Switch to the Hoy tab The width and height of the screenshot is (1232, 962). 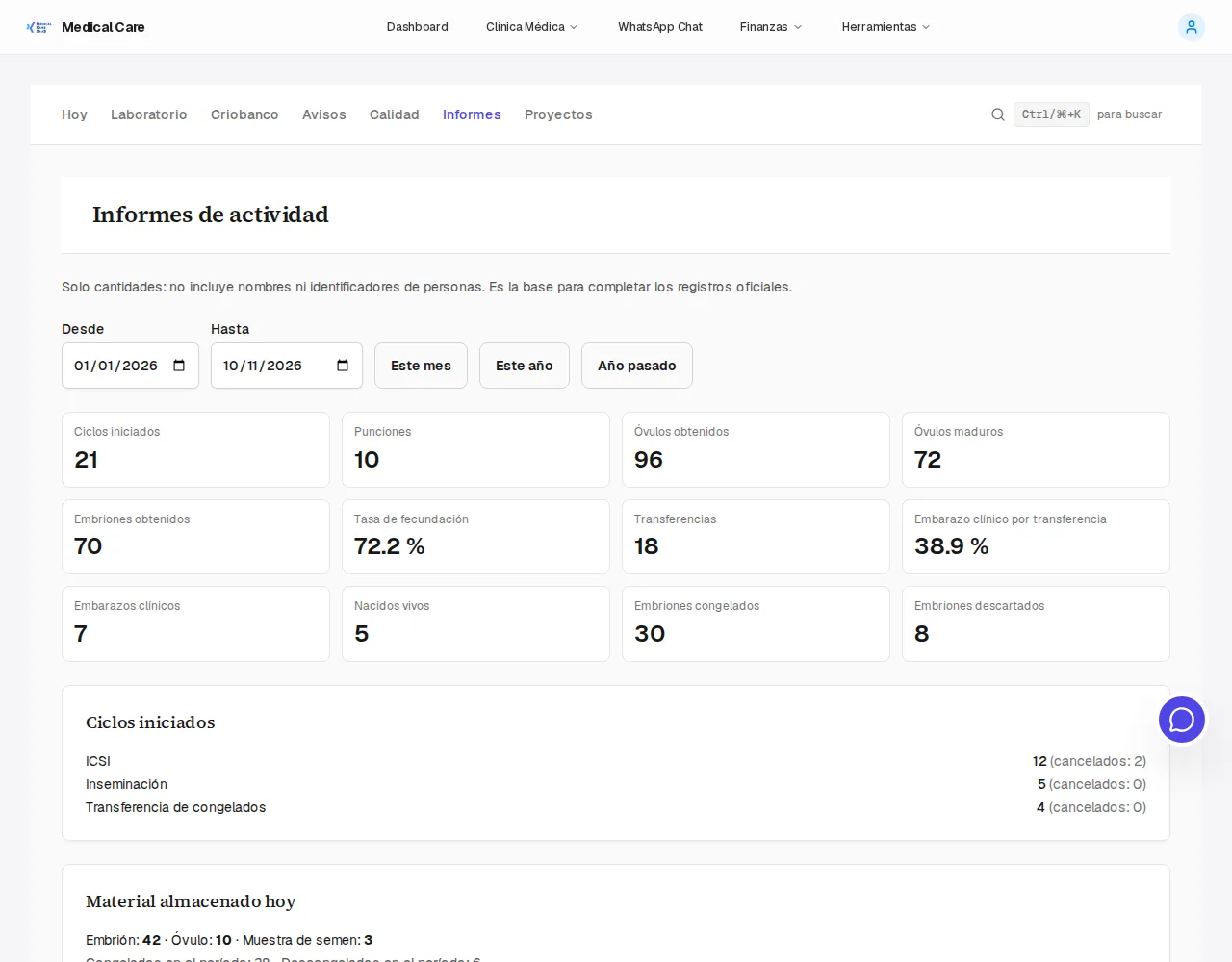click(74, 114)
